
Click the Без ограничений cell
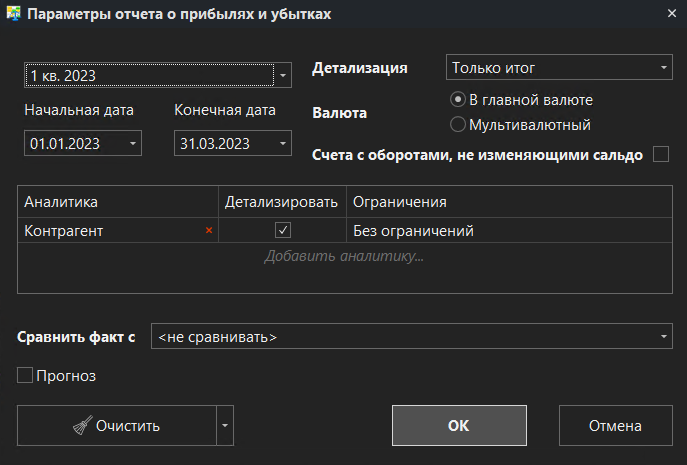(x=412, y=231)
